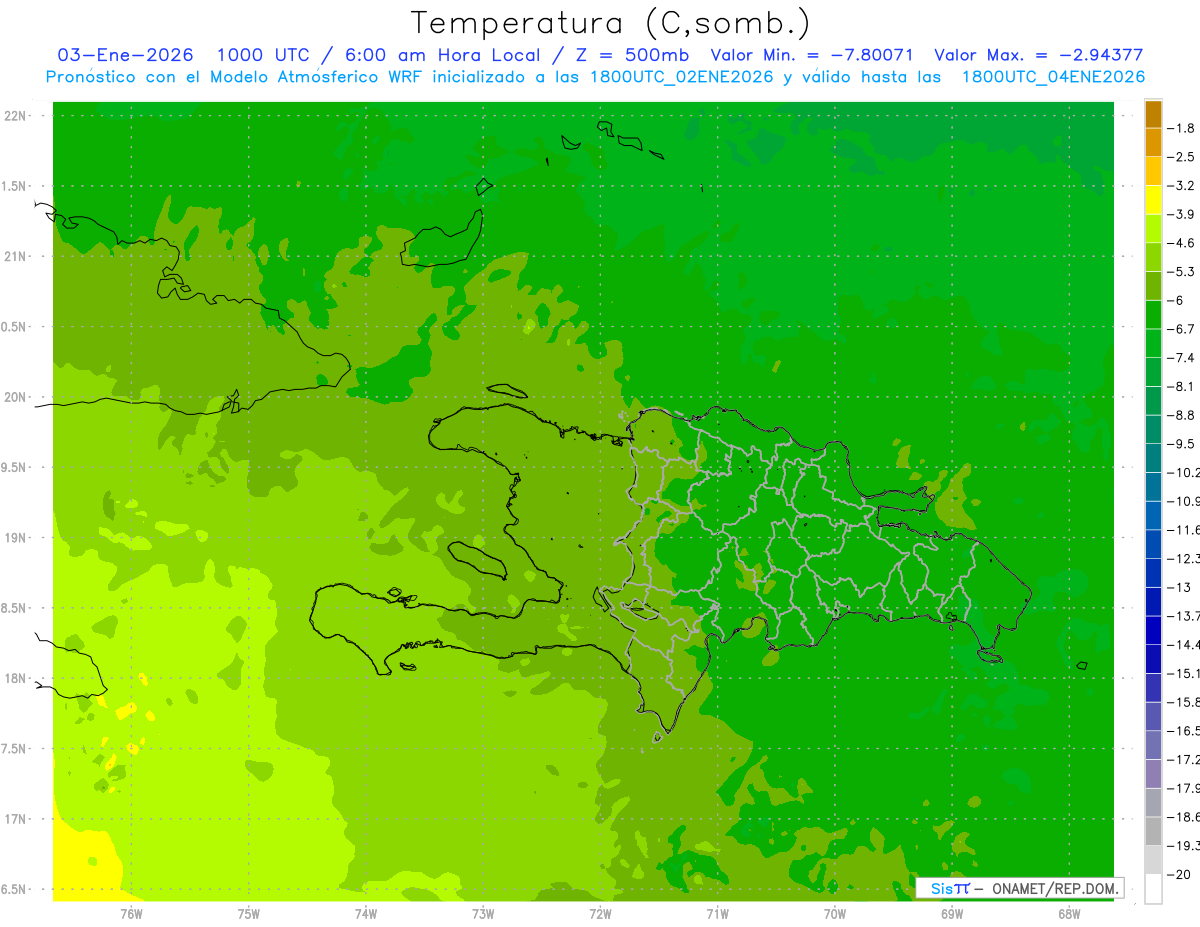Click the "68W" longitude label
This screenshot has width=1200, height=927.
pos(1069,913)
